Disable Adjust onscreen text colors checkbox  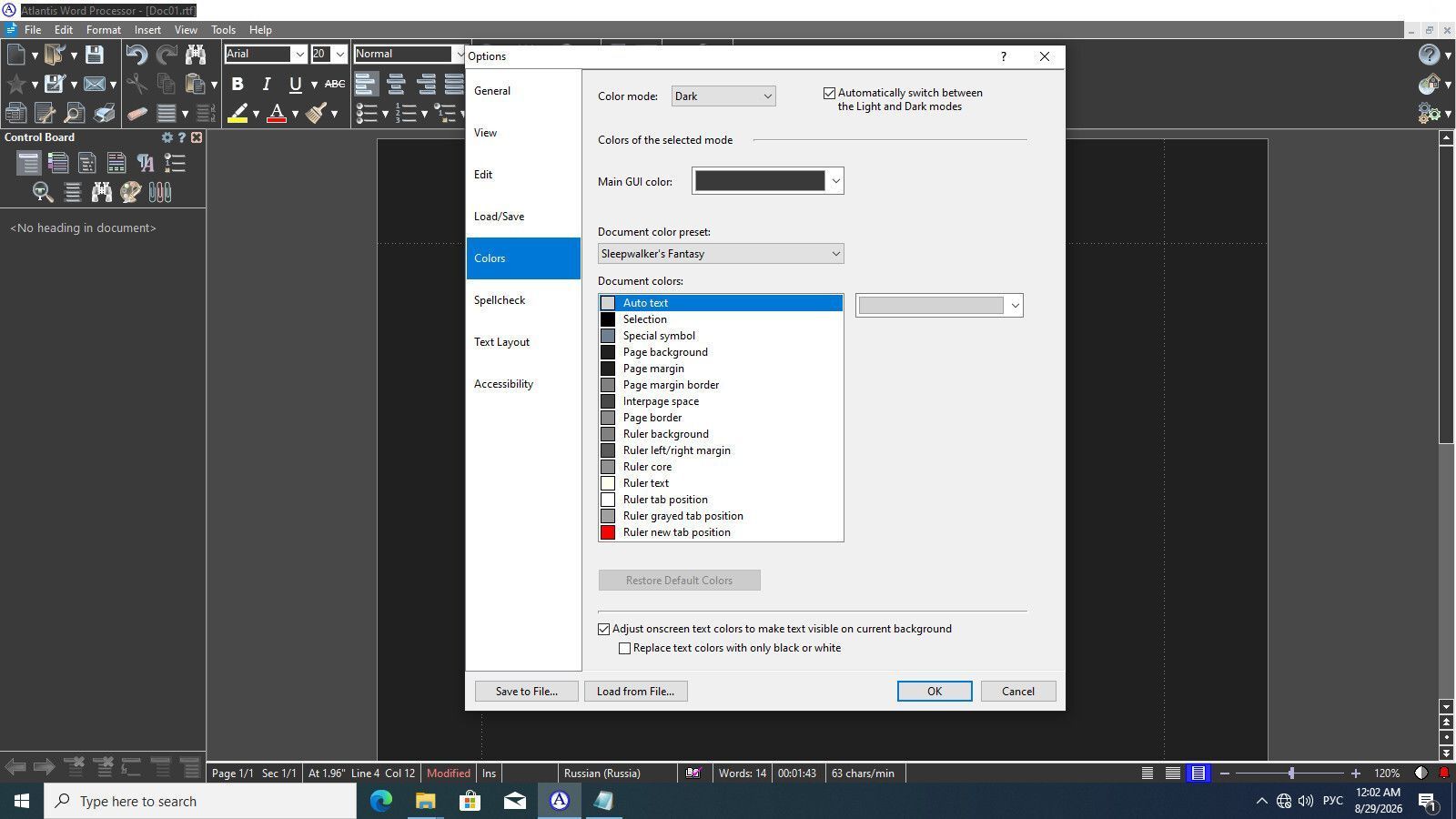[x=603, y=629]
